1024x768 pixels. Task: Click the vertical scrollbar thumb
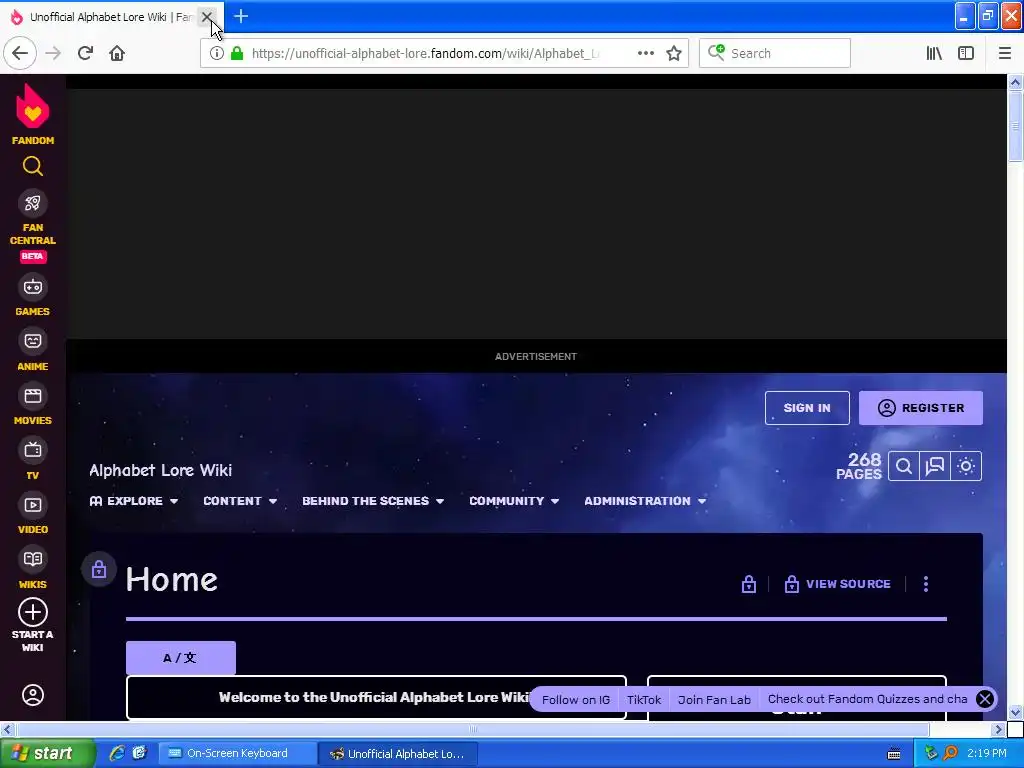tap(1015, 125)
